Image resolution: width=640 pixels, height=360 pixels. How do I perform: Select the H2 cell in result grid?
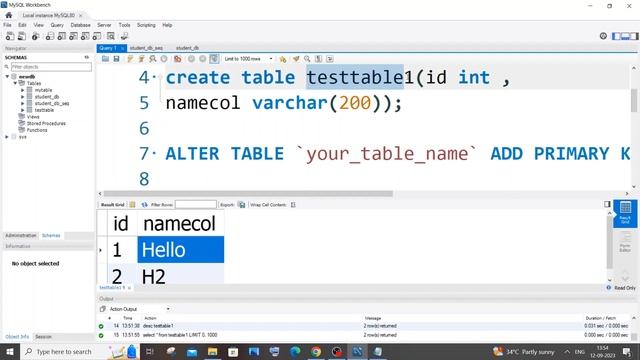coord(180,276)
